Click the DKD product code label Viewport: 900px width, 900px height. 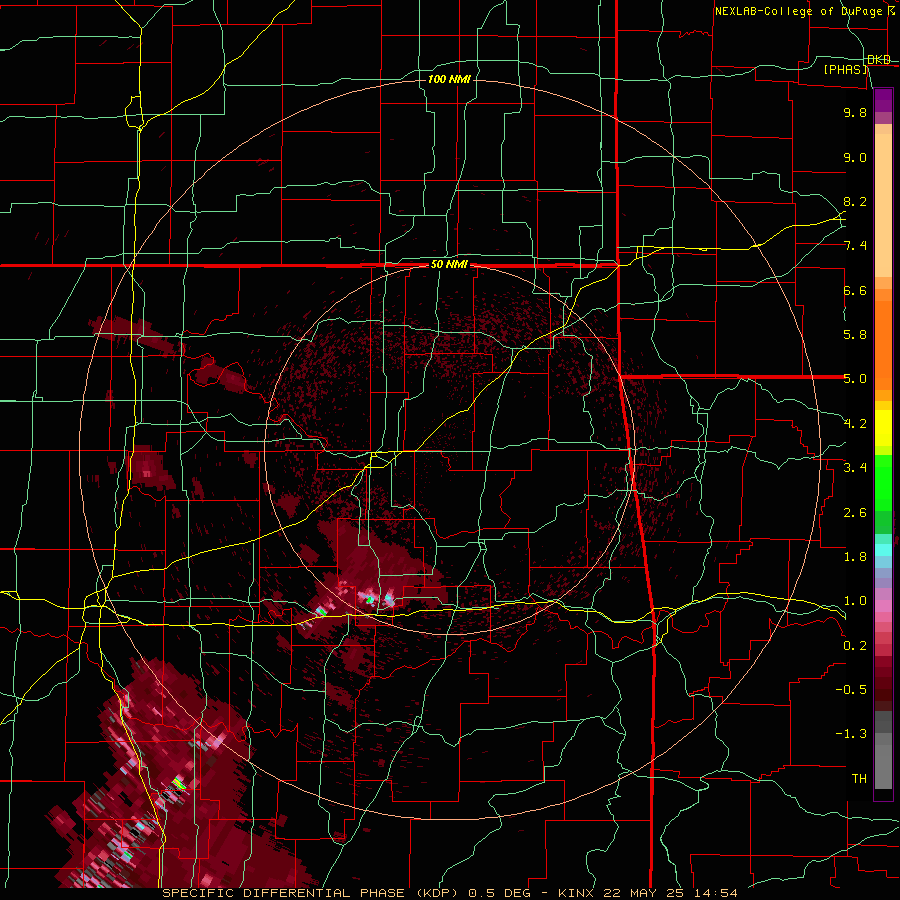point(879,60)
